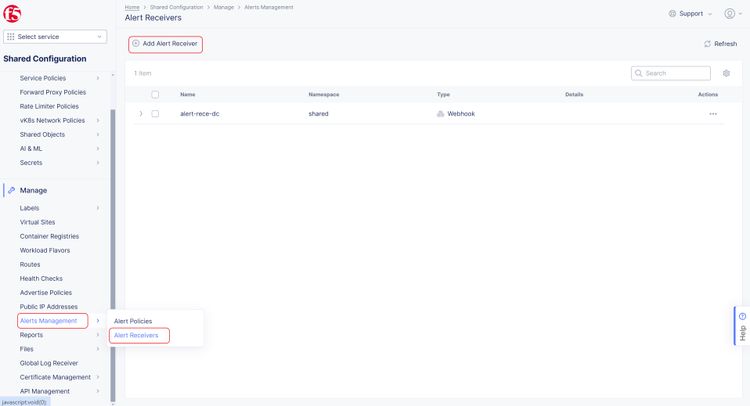Click the grid icon in Select service
750x406 pixels.
tap(11, 36)
